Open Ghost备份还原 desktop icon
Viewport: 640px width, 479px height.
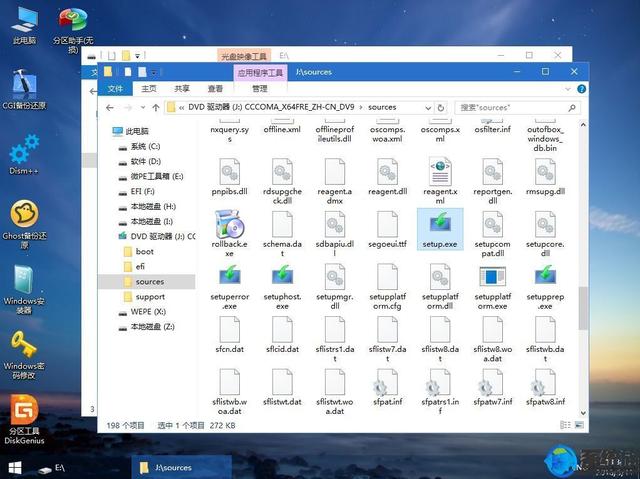tap(24, 224)
